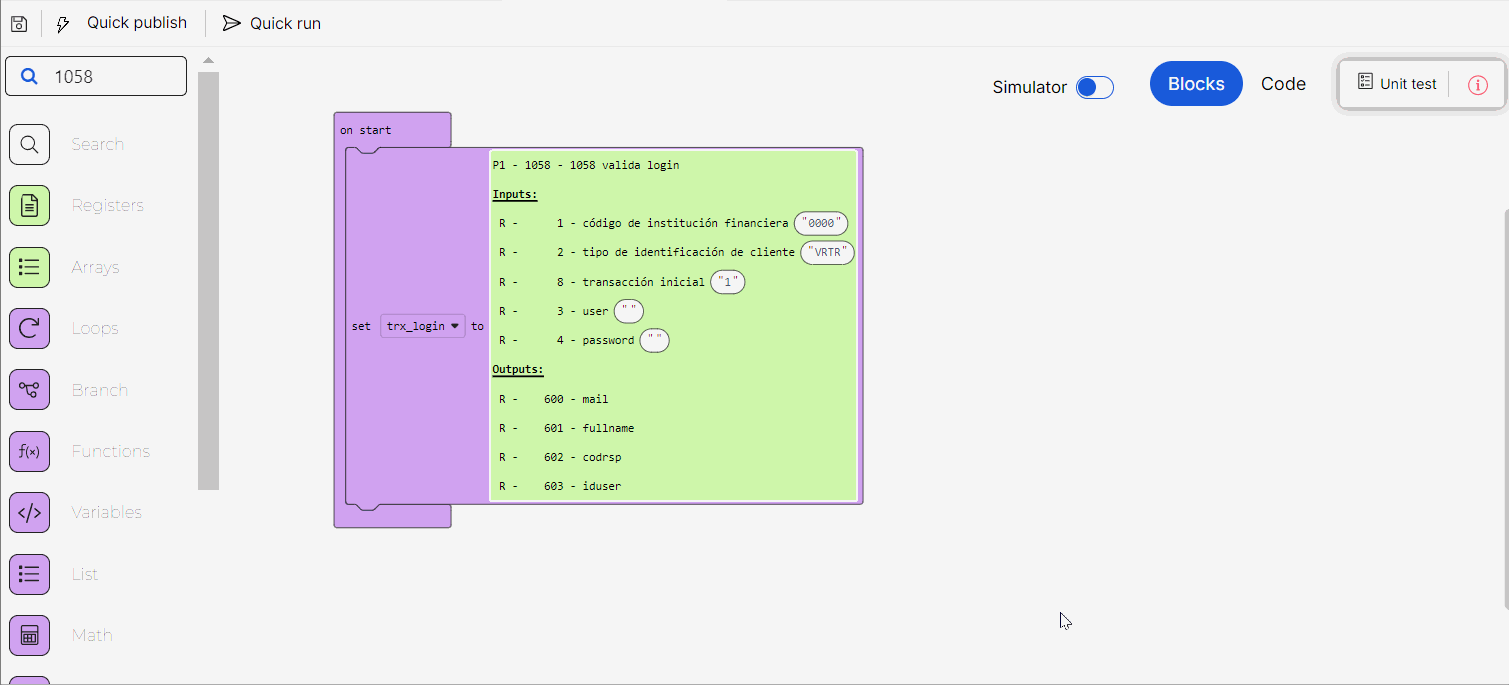Viewport: 1509px width, 685px height.
Task: Toggle the Simulator switch
Action: pyautogui.click(x=1094, y=88)
